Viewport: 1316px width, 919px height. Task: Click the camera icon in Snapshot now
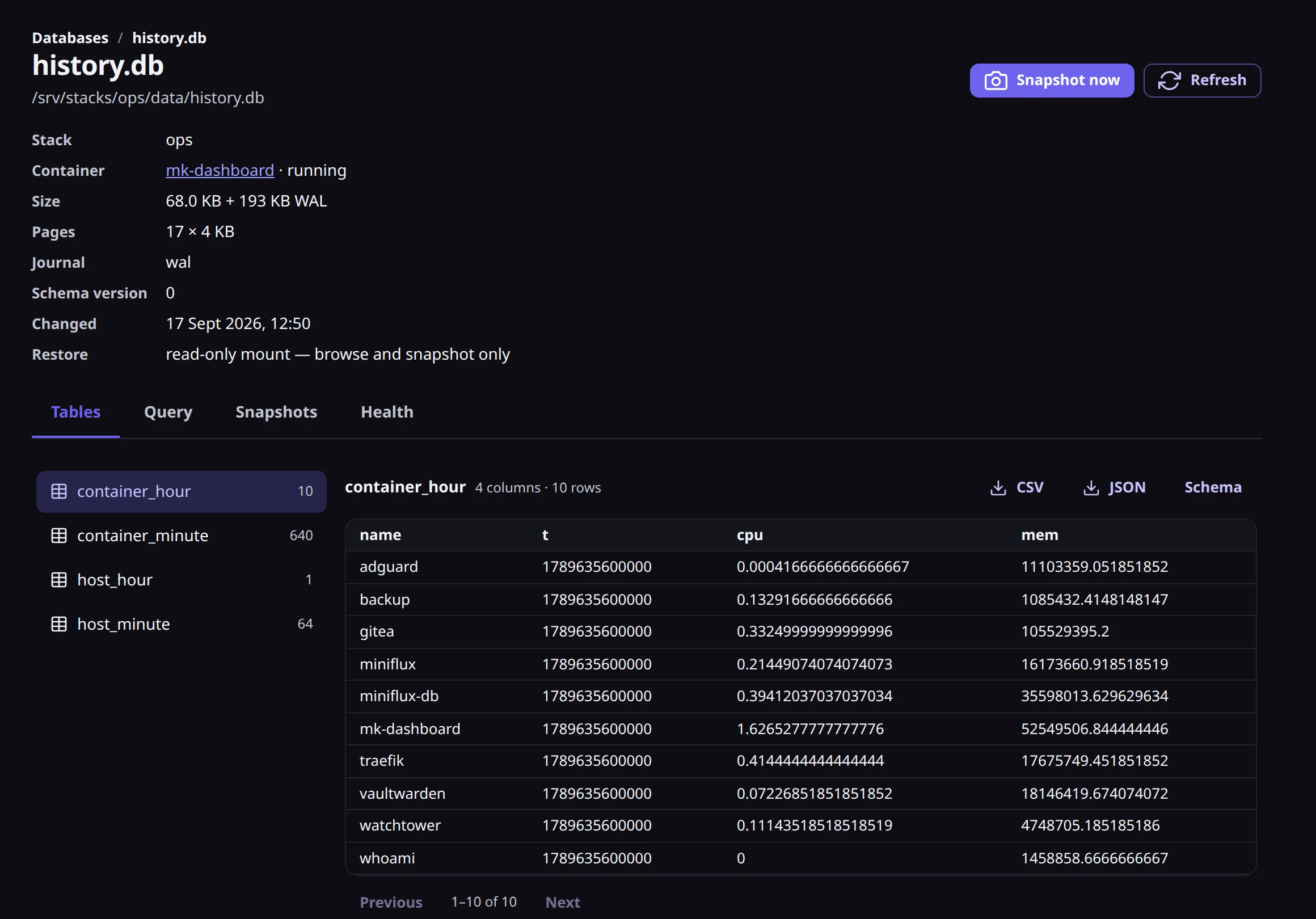pos(996,81)
